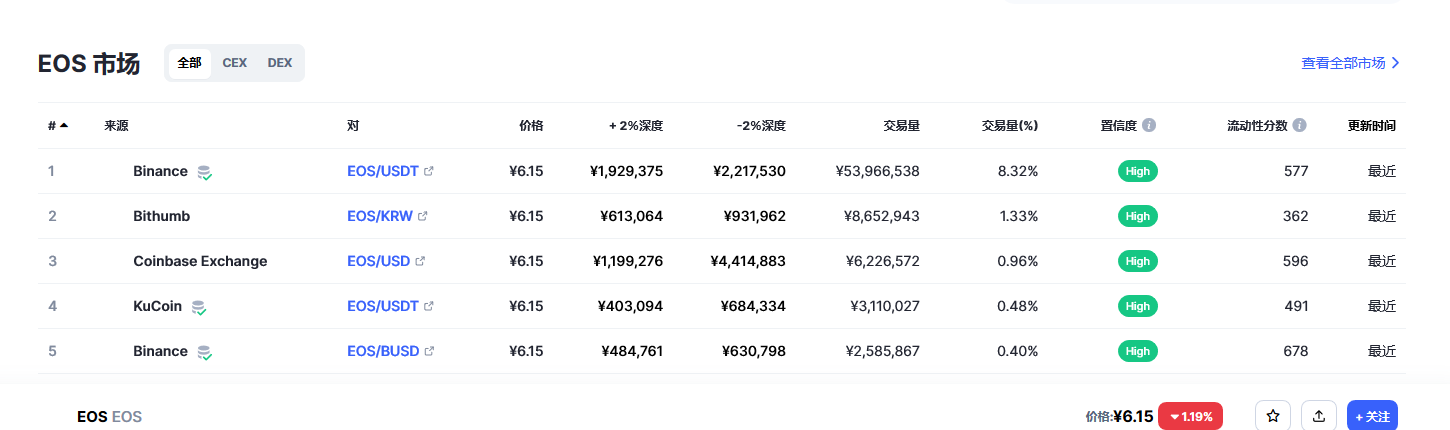Click the star favorite icon button
Image resolution: width=1450 pixels, height=430 pixels.
[x=1273, y=416]
